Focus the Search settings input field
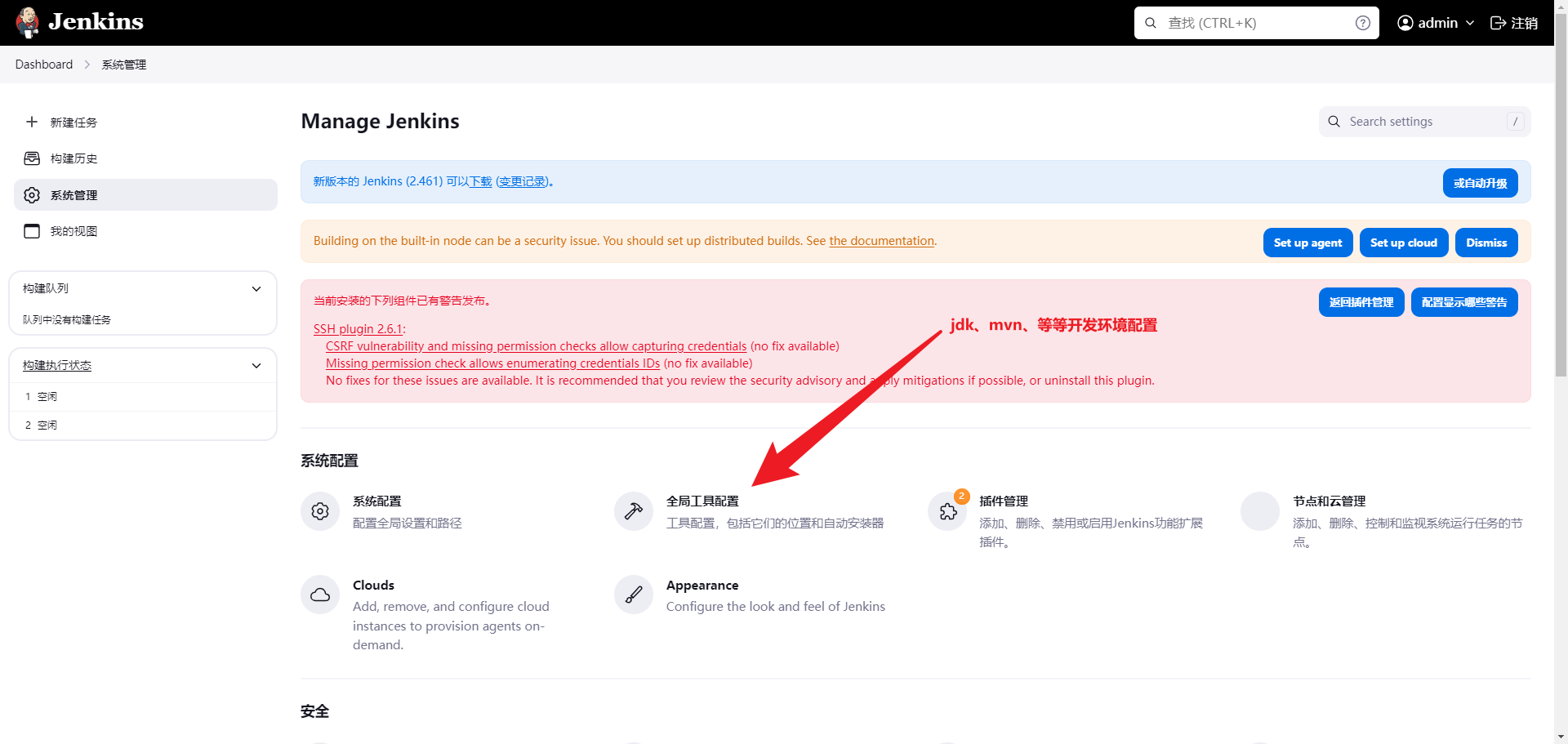This screenshot has height=744, width=1568. click(1424, 122)
